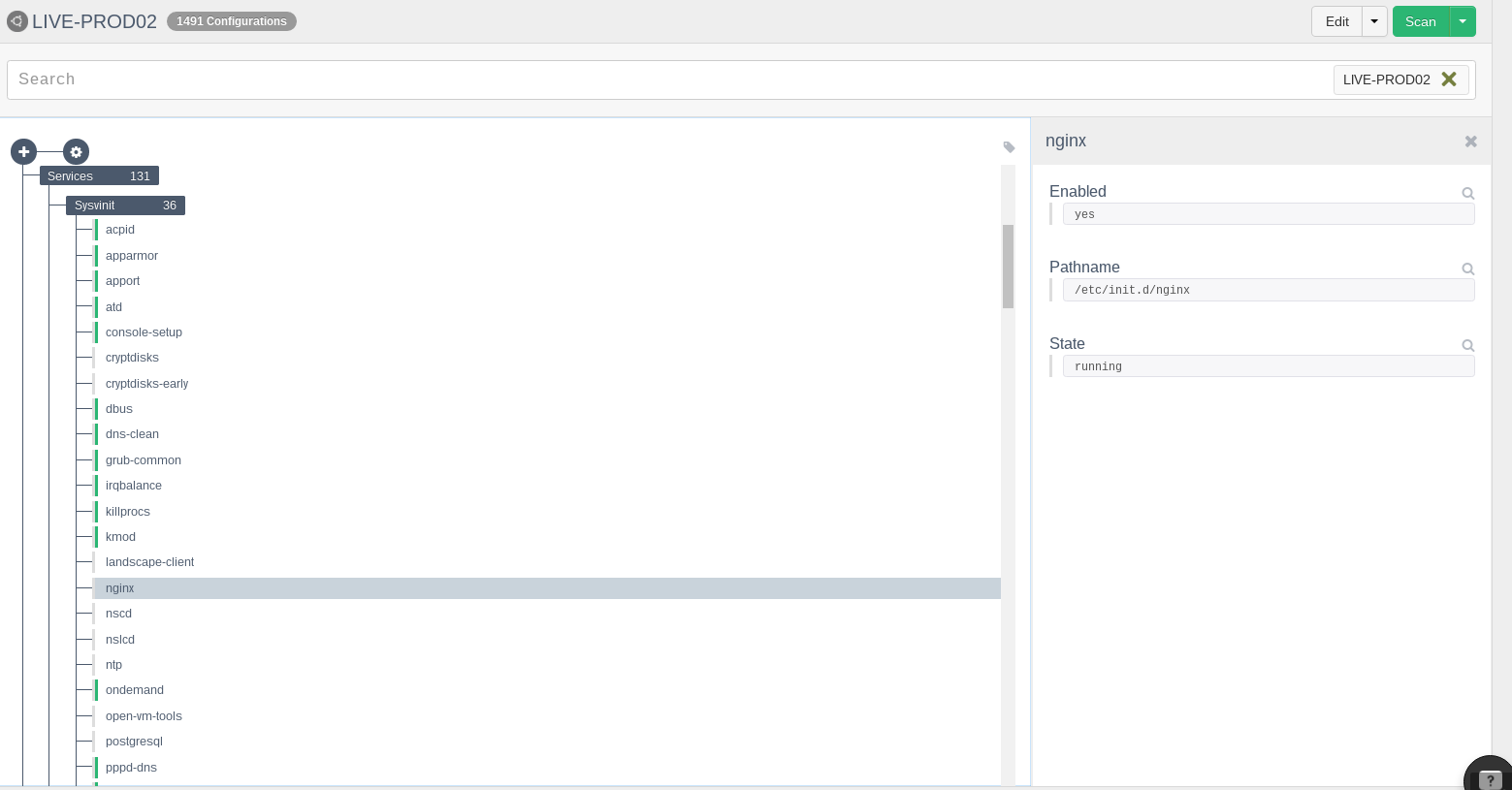Click the /etc/init.d/nginx pathname value
Viewport: 1512px width, 790px height.
click(1269, 290)
